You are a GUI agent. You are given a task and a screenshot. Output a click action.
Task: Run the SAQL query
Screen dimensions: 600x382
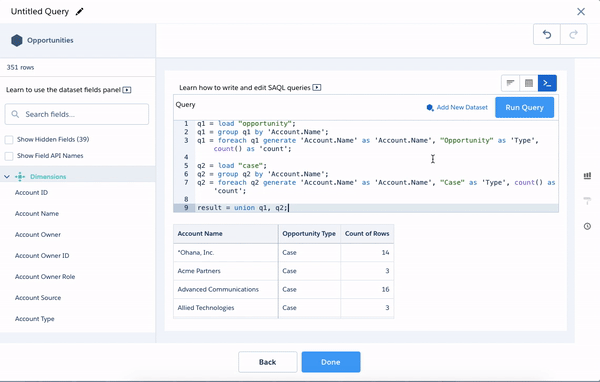coord(524,108)
